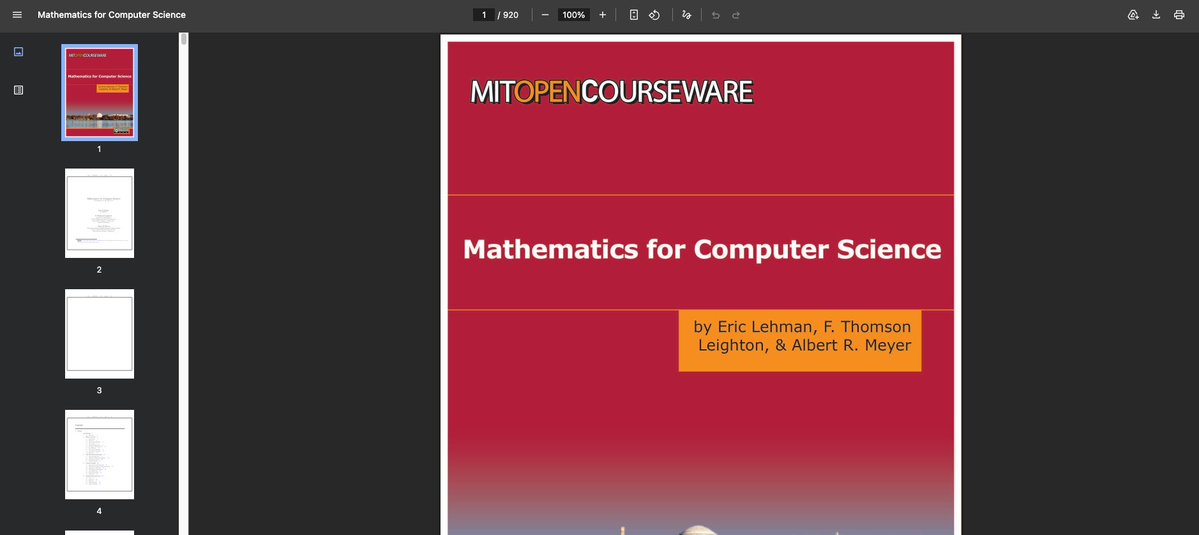Click the page number input field
1199x535 pixels.
pos(484,15)
